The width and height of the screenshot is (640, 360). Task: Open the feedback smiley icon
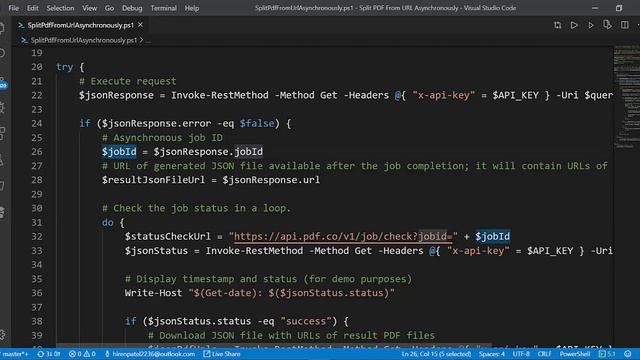point(628,354)
